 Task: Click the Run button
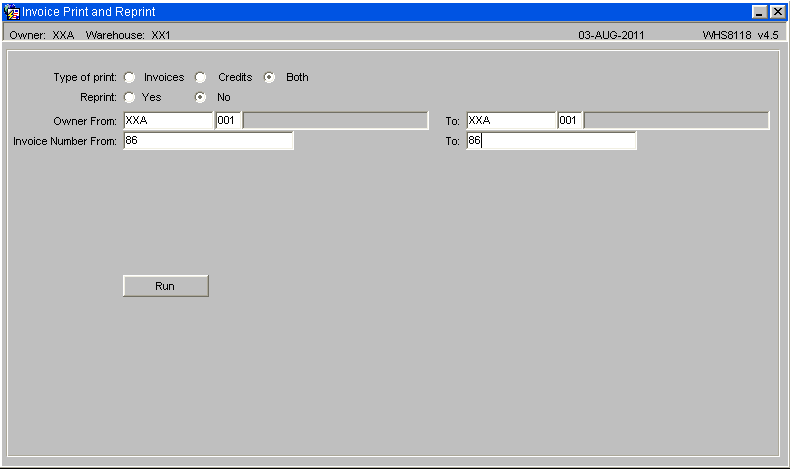click(166, 286)
